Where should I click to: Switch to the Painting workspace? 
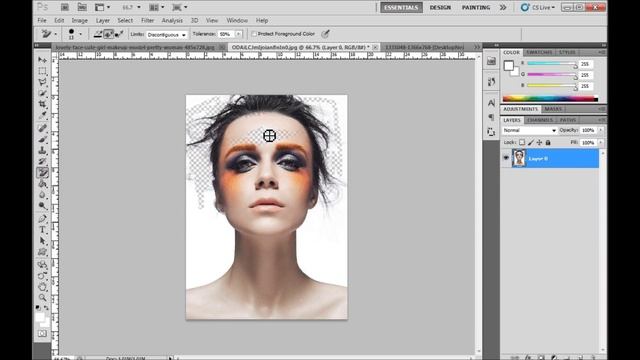[x=476, y=7]
